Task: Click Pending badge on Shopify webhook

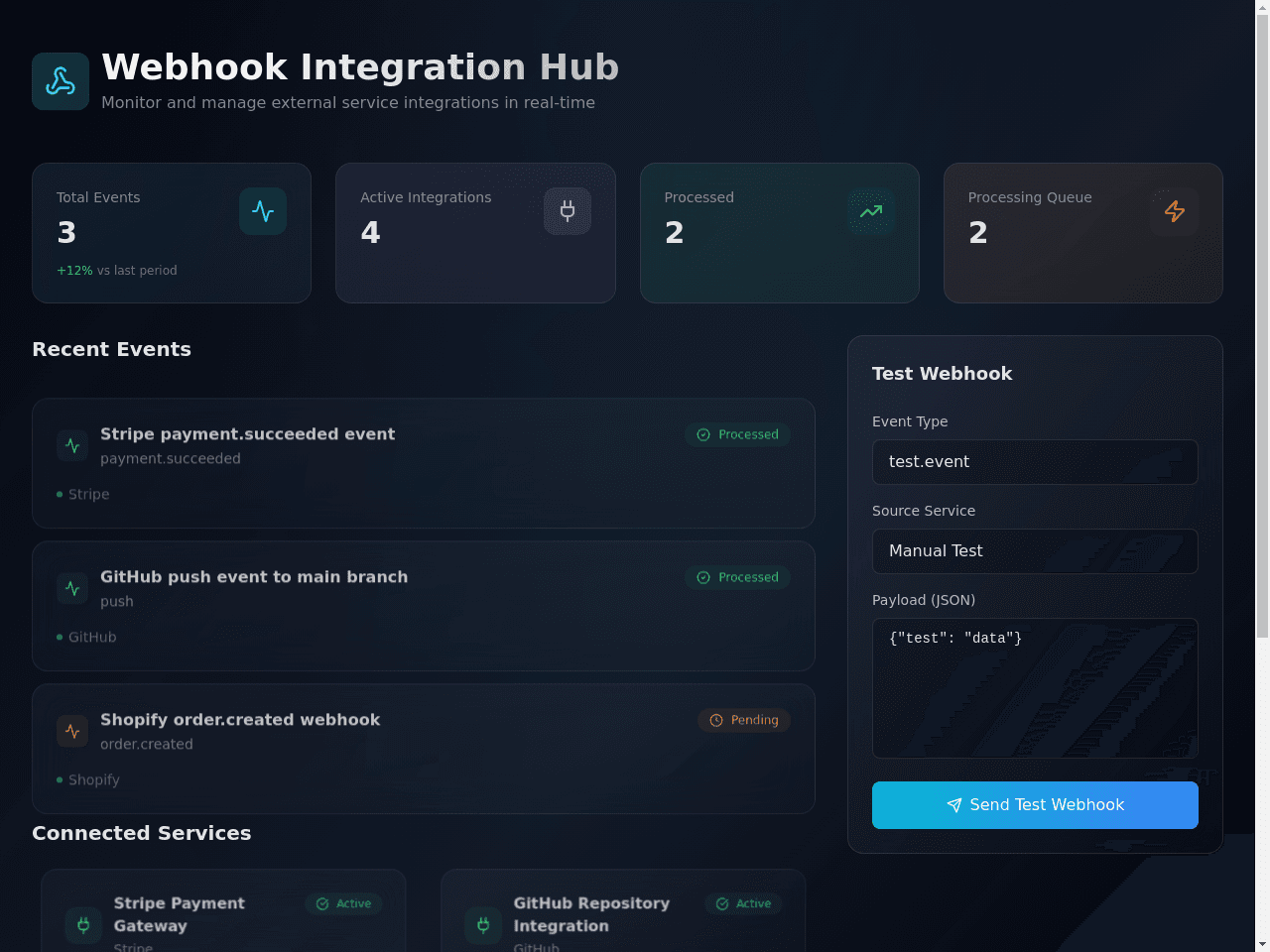Action: pos(744,720)
